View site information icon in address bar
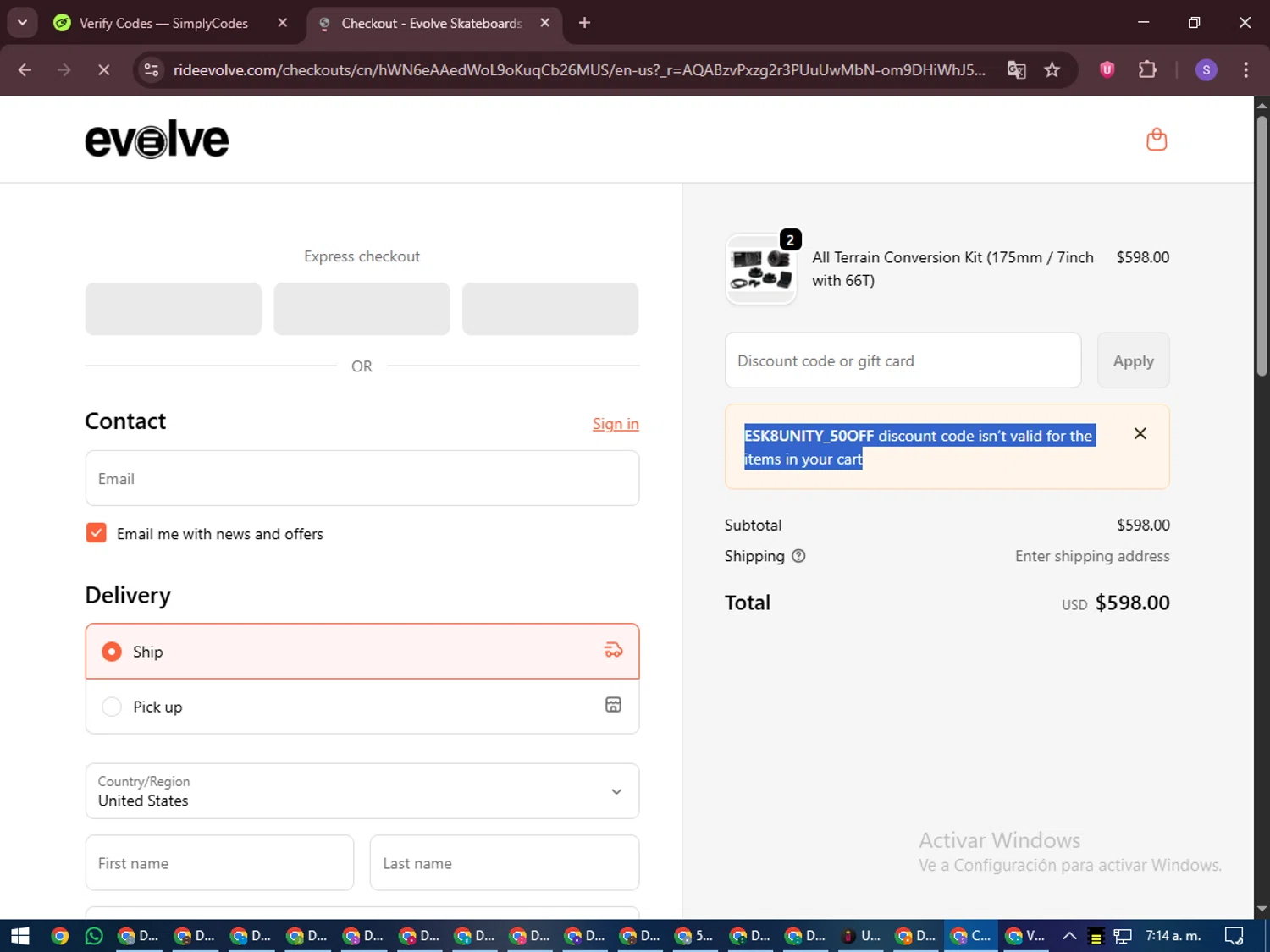Screen dimensions: 1270x952 pos(152,70)
